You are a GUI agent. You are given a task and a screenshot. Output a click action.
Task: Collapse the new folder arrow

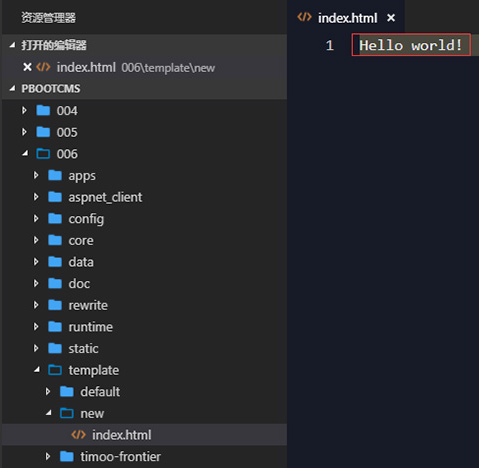click(49, 413)
